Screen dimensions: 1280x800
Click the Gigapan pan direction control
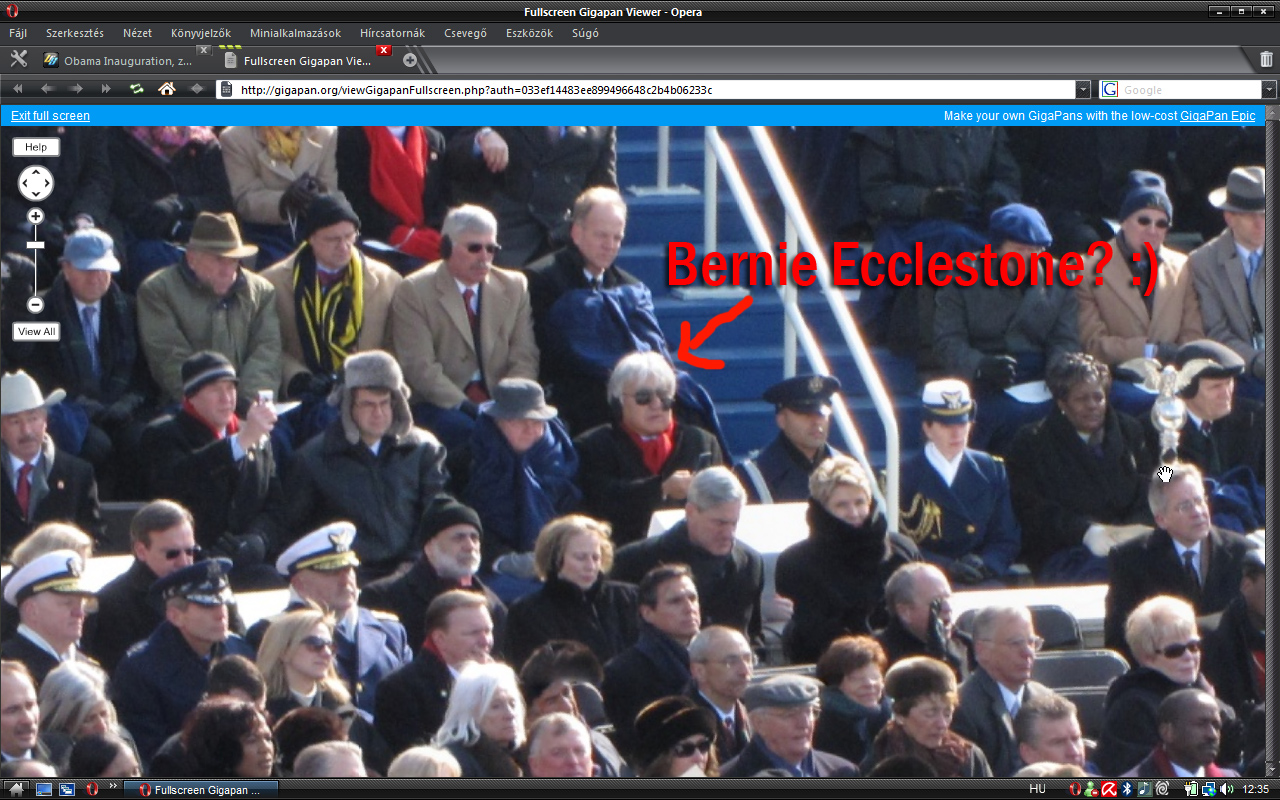tap(36, 183)
